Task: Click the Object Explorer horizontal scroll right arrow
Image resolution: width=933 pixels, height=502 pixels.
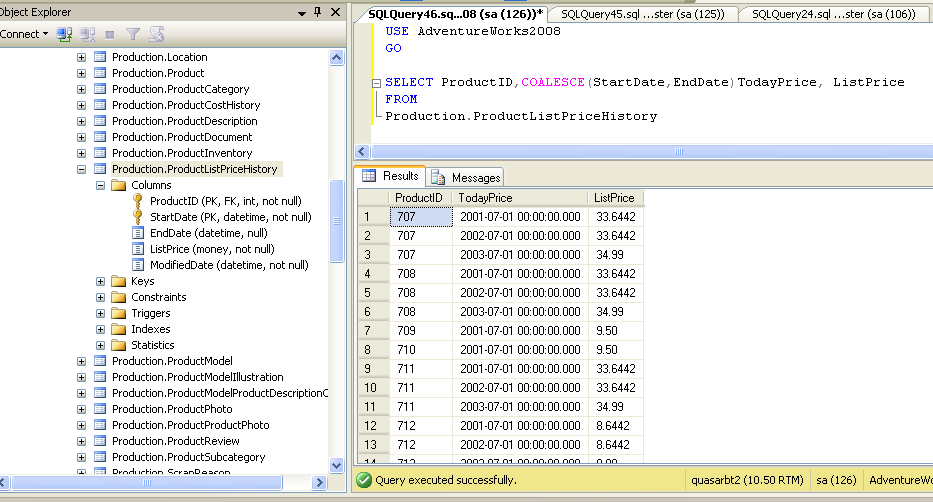Action: click(x=320, y=482)
